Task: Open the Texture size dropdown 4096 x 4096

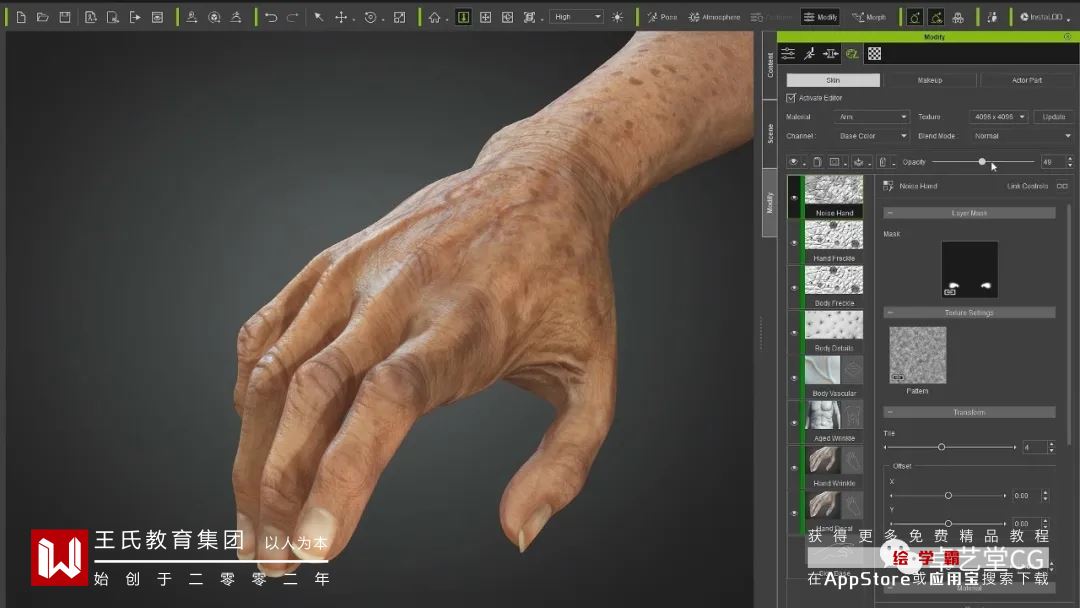Action: 998,117
